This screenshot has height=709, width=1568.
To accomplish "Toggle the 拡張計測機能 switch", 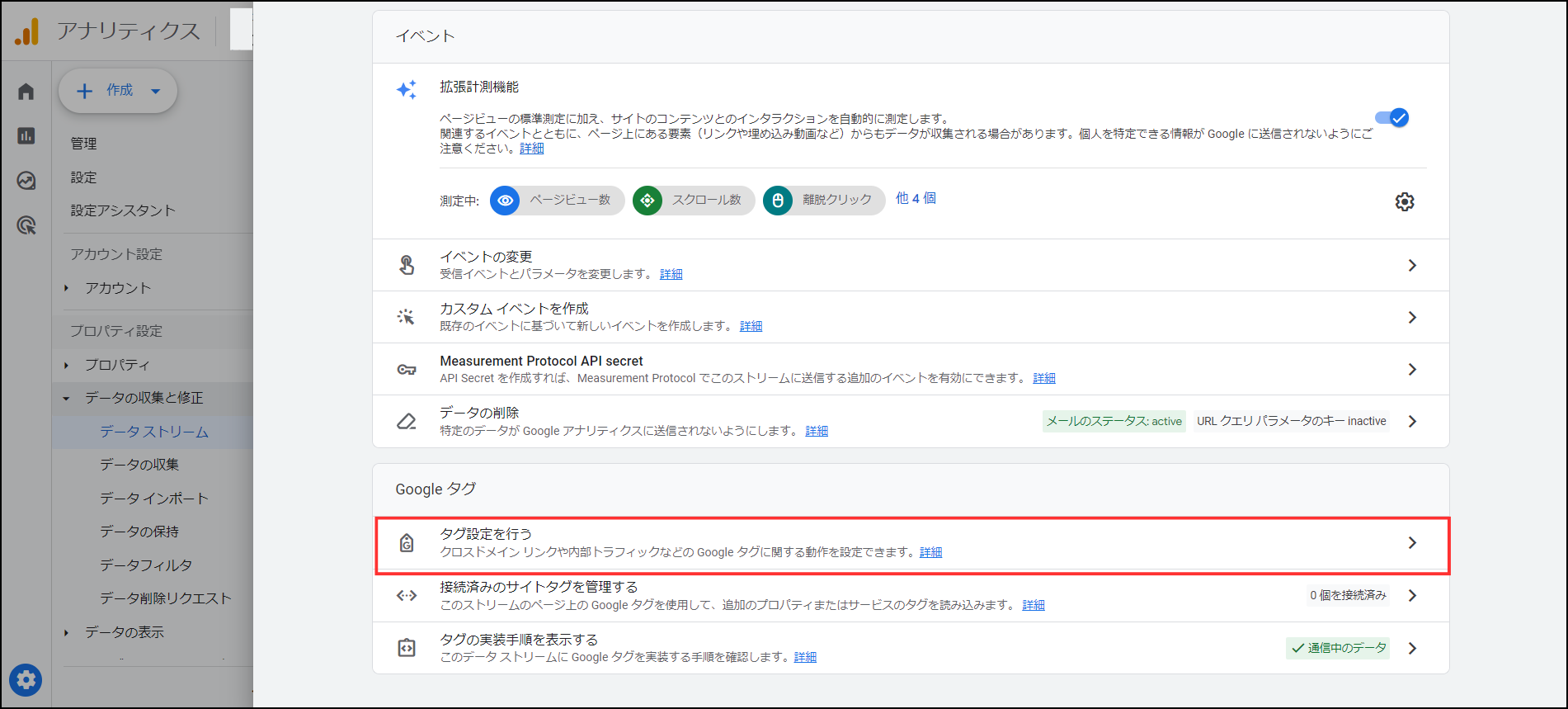I will [x=1392, y=118].
